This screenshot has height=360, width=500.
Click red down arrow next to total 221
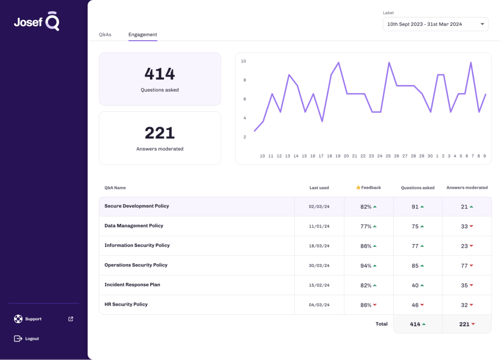coord(473,324)
